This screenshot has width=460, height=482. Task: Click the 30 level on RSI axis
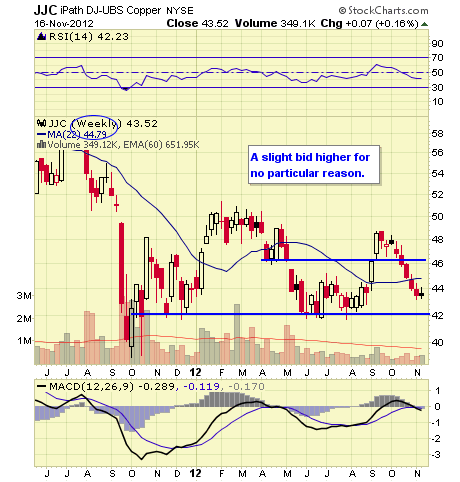pyautogui.click(x=437, y=87)
